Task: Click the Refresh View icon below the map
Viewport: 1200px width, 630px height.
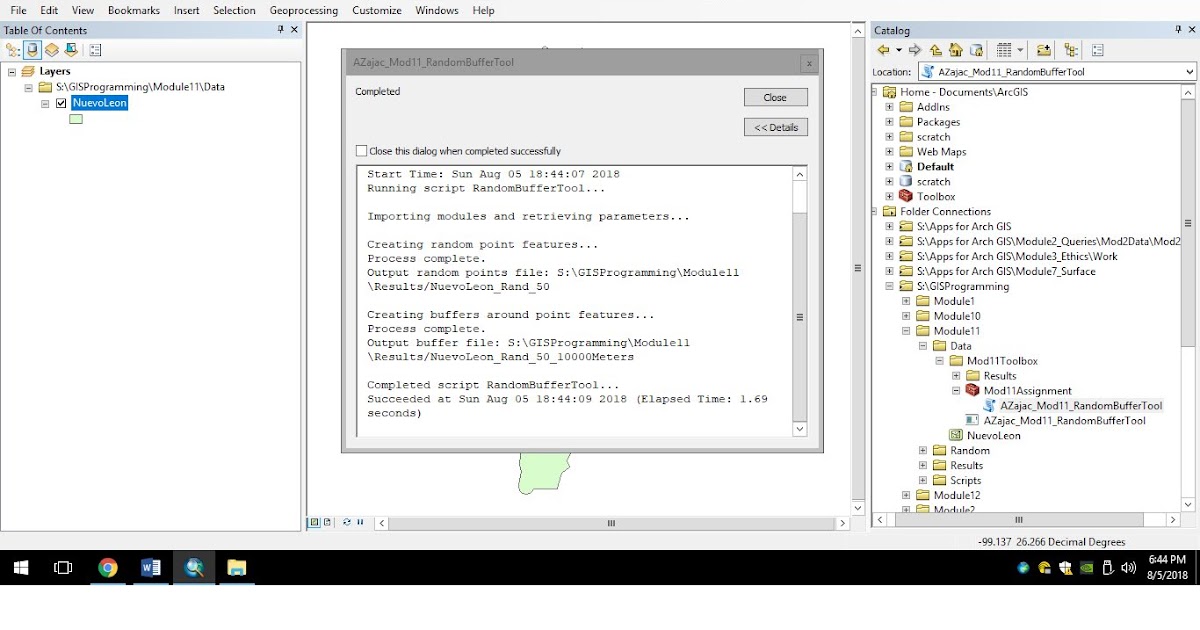Action: [347, 522]
